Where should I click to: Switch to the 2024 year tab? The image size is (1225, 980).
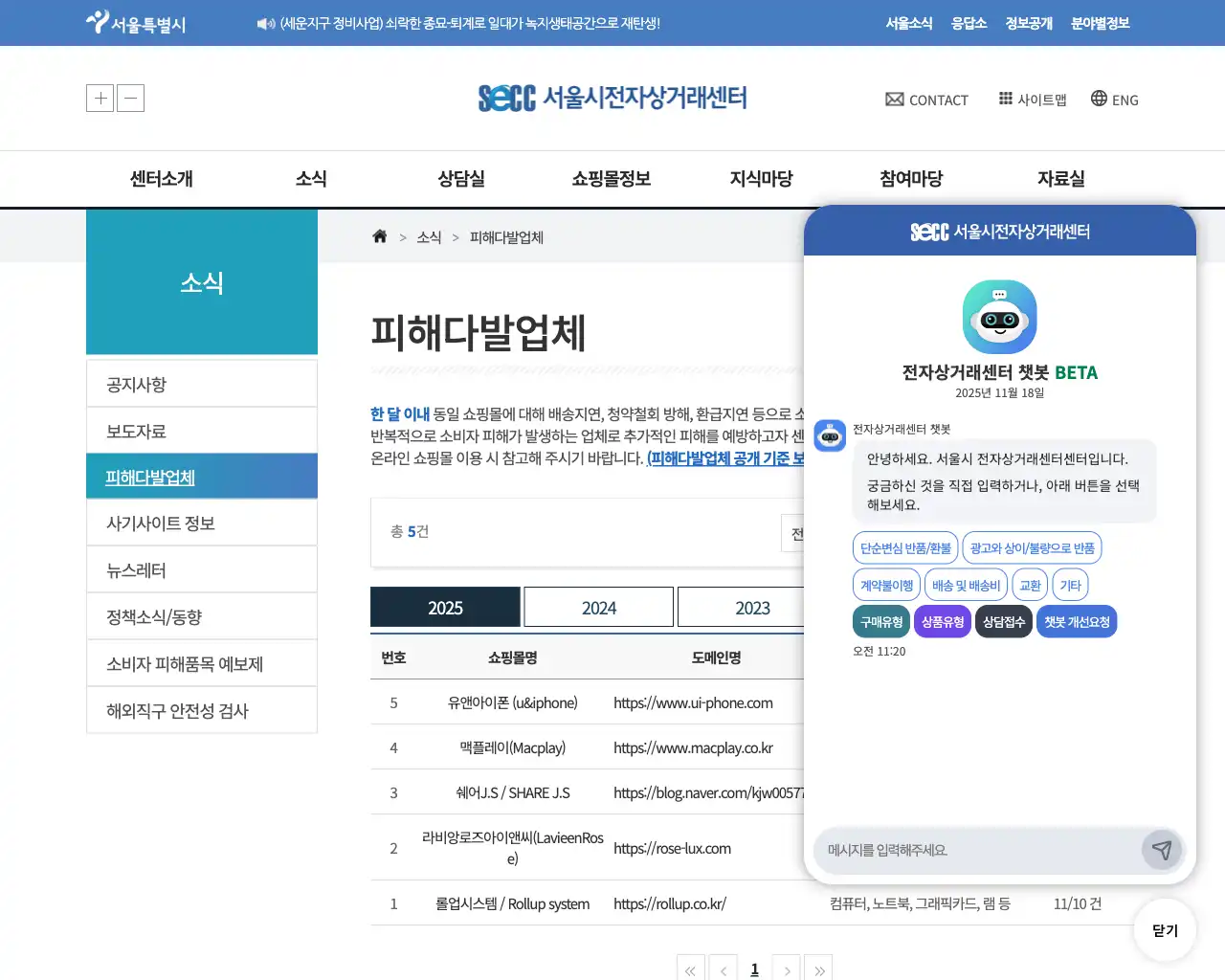click(x=598, y=607)
